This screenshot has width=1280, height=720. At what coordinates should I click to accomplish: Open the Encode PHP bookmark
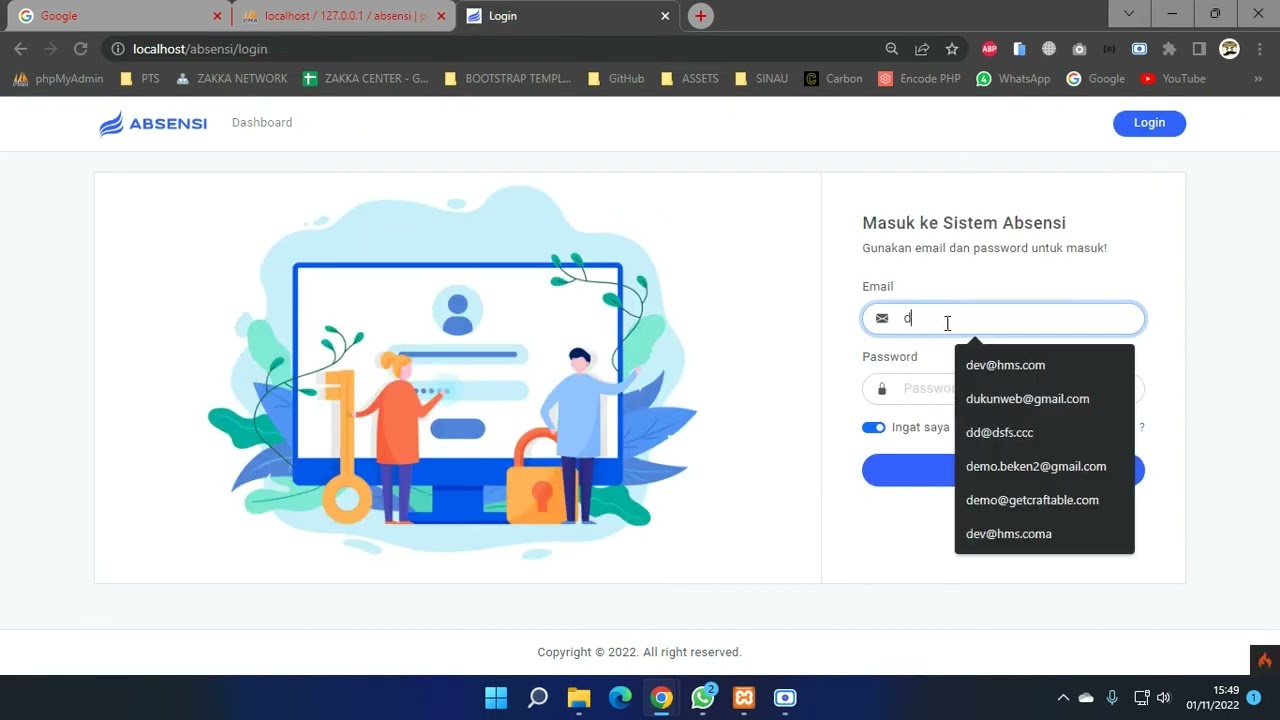coord(919,78)
